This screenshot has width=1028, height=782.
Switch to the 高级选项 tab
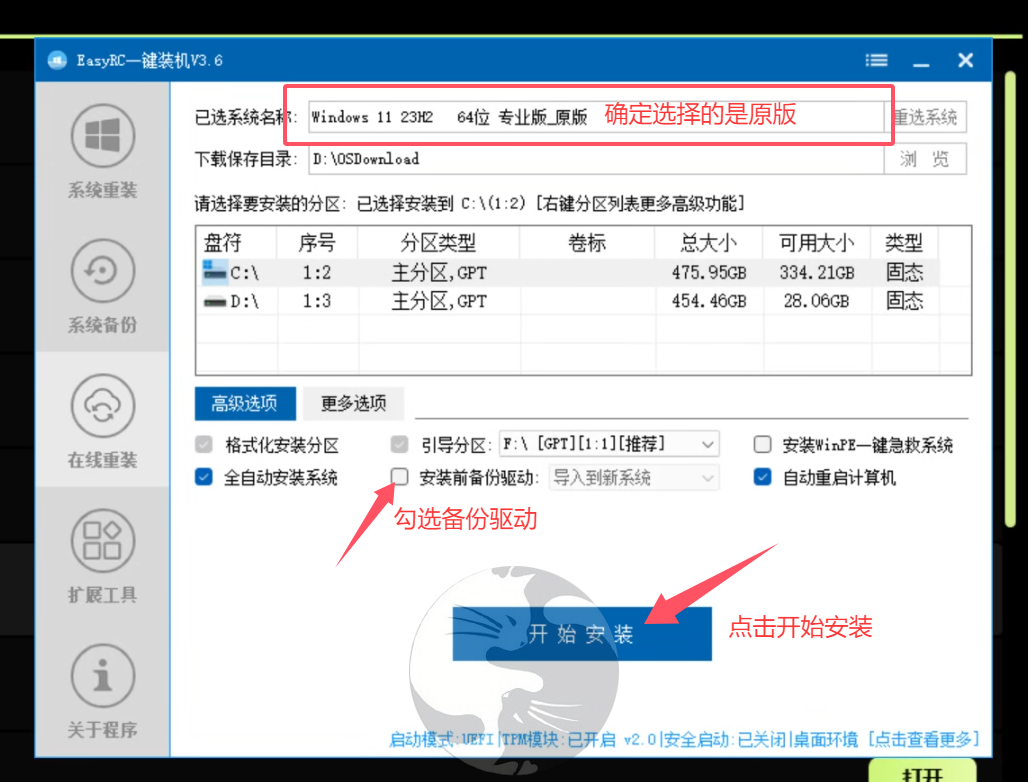click(x=244, y=403)
